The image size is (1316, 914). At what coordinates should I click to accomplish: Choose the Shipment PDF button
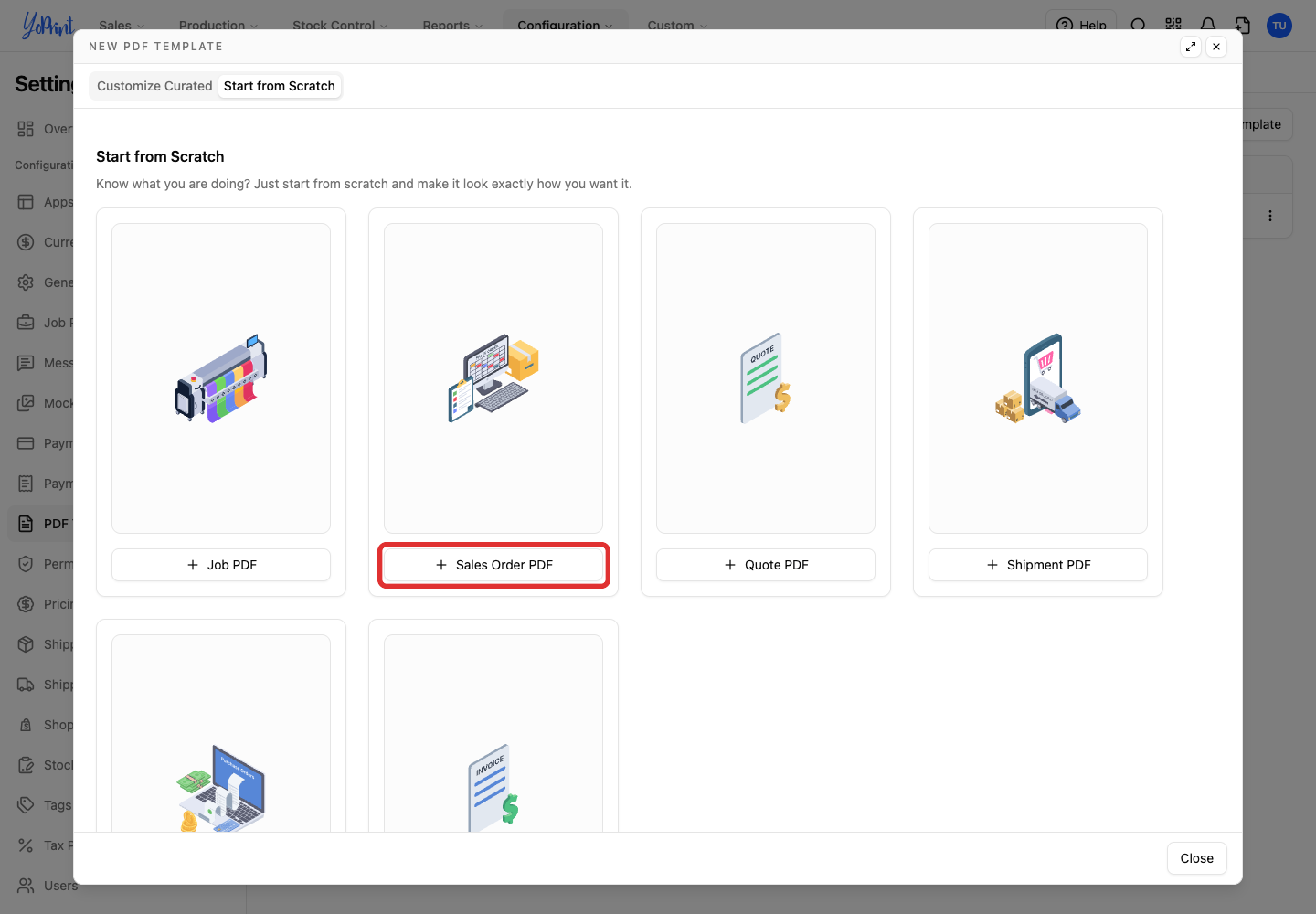coord(1038,565)
